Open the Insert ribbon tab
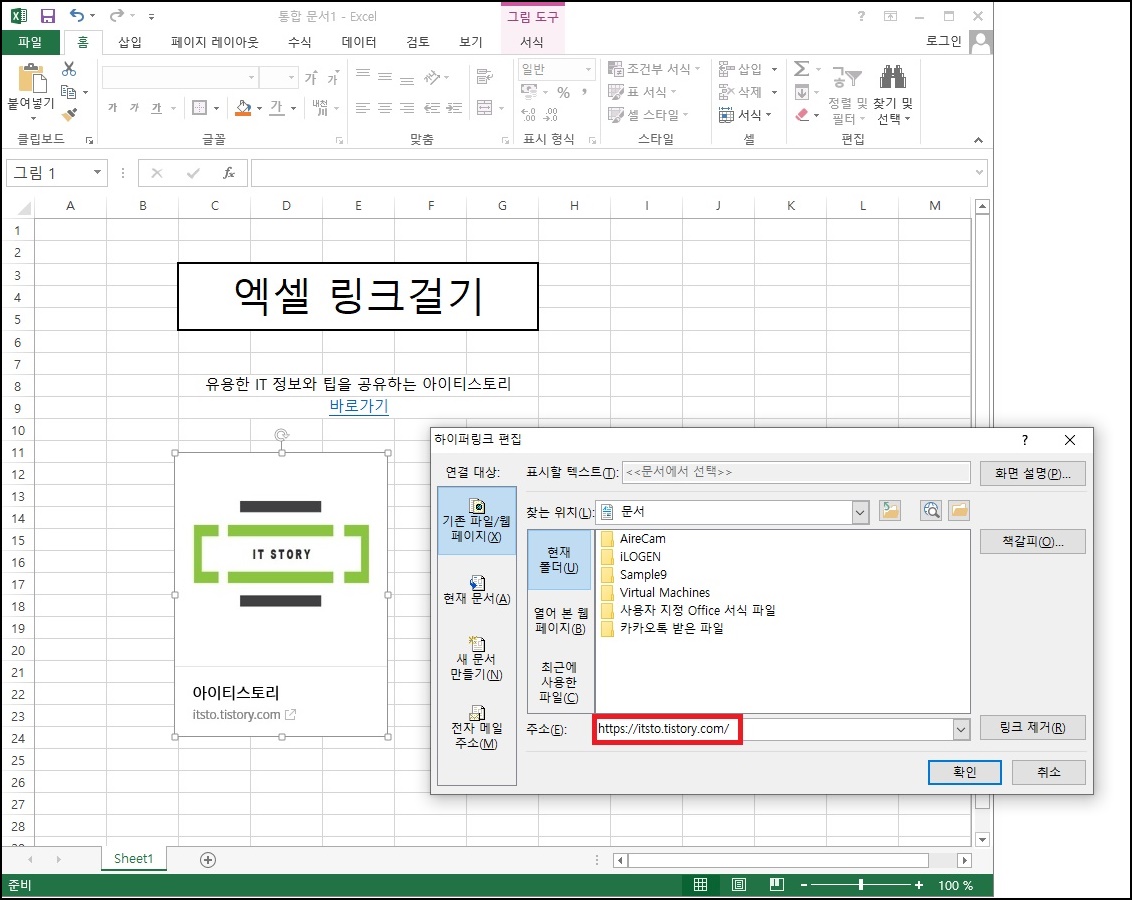Image resolution: width=1132 pixels, height=900 pixels. pos(130,42)
